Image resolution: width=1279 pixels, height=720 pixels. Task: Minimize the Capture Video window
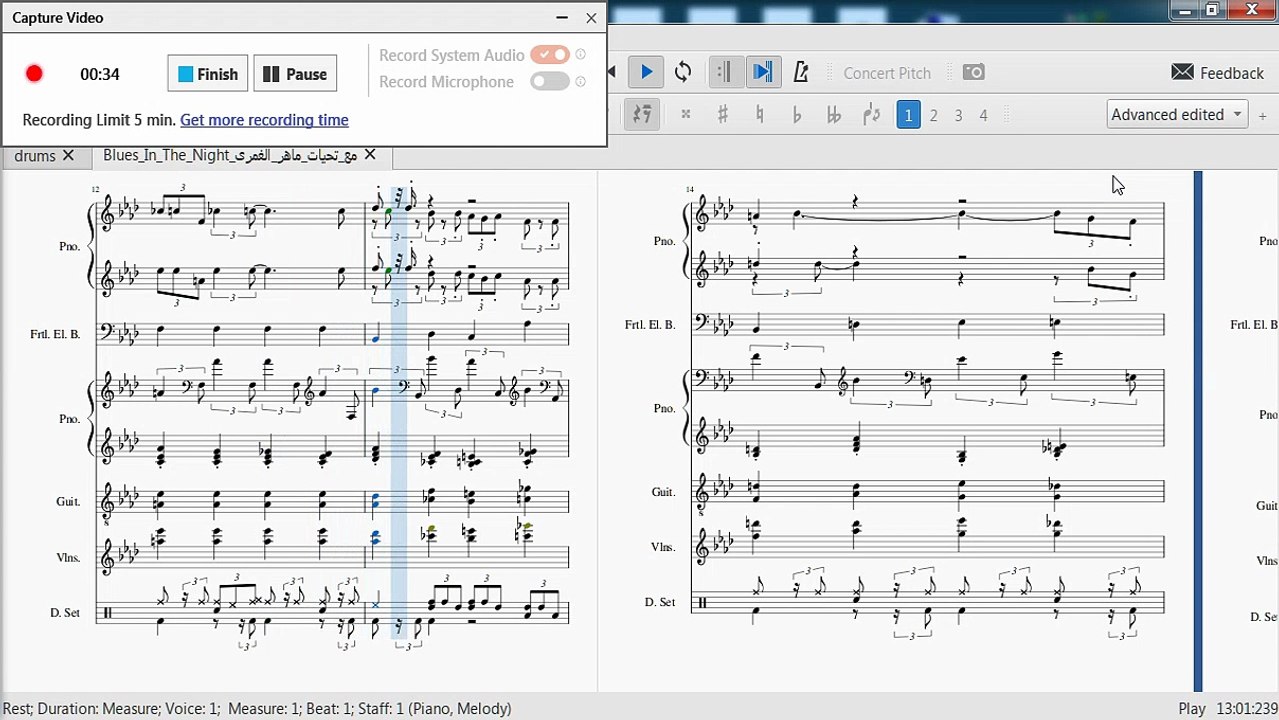[562, 18]
